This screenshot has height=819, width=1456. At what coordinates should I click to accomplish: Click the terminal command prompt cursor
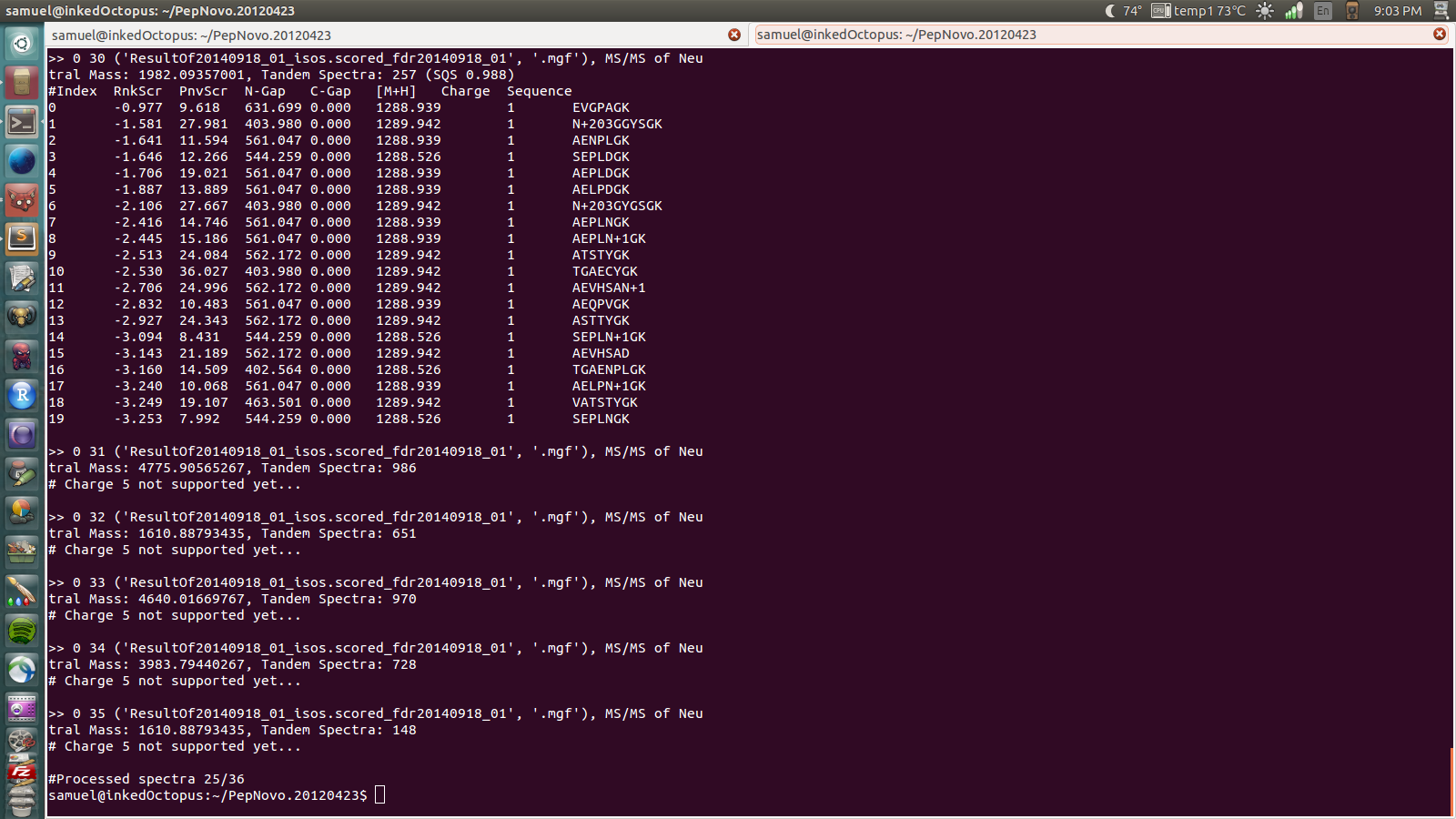coord(380,795)
